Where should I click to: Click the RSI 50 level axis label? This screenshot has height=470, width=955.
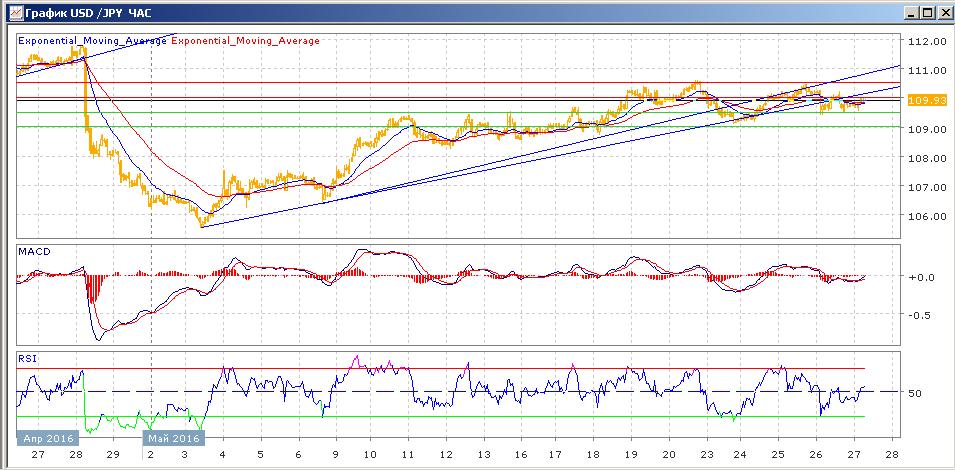coord(914,393)
